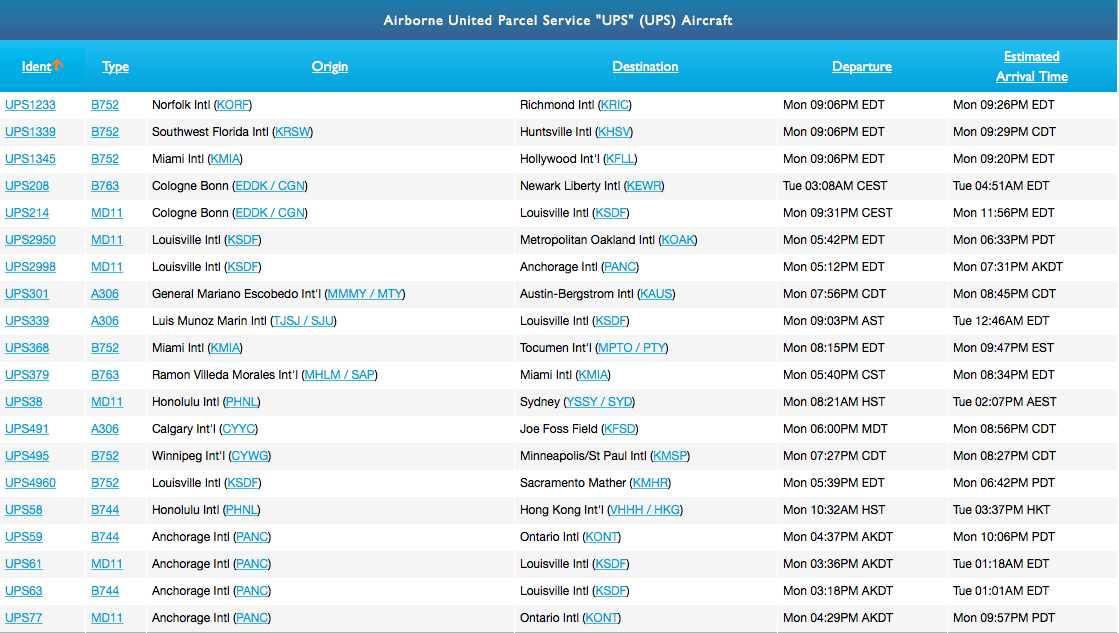This screenshot has width=1119, height=633.
Task: View flight UPS58
Action: 24,510
